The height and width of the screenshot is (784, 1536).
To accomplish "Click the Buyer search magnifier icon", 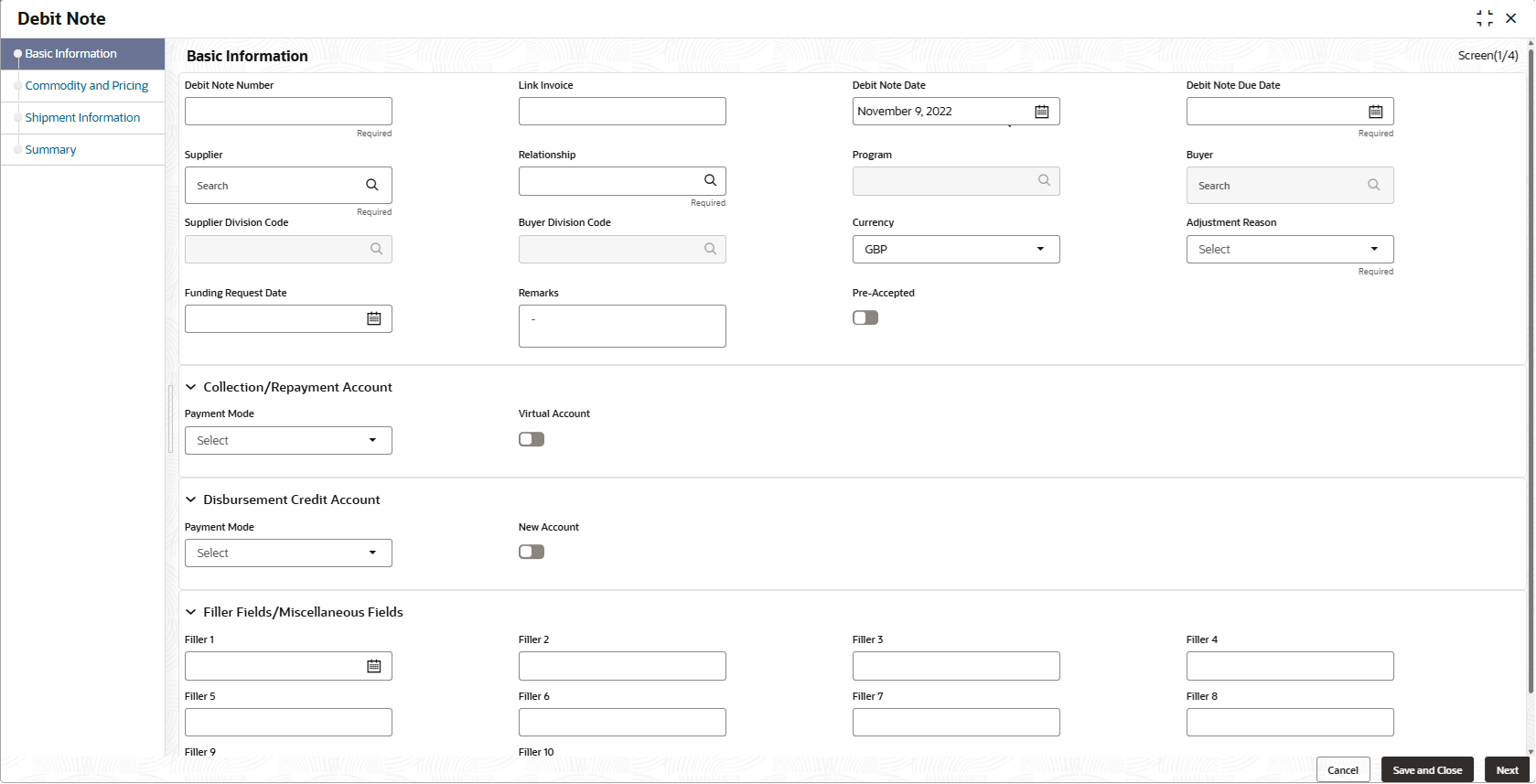I will tap(1373, 185).
